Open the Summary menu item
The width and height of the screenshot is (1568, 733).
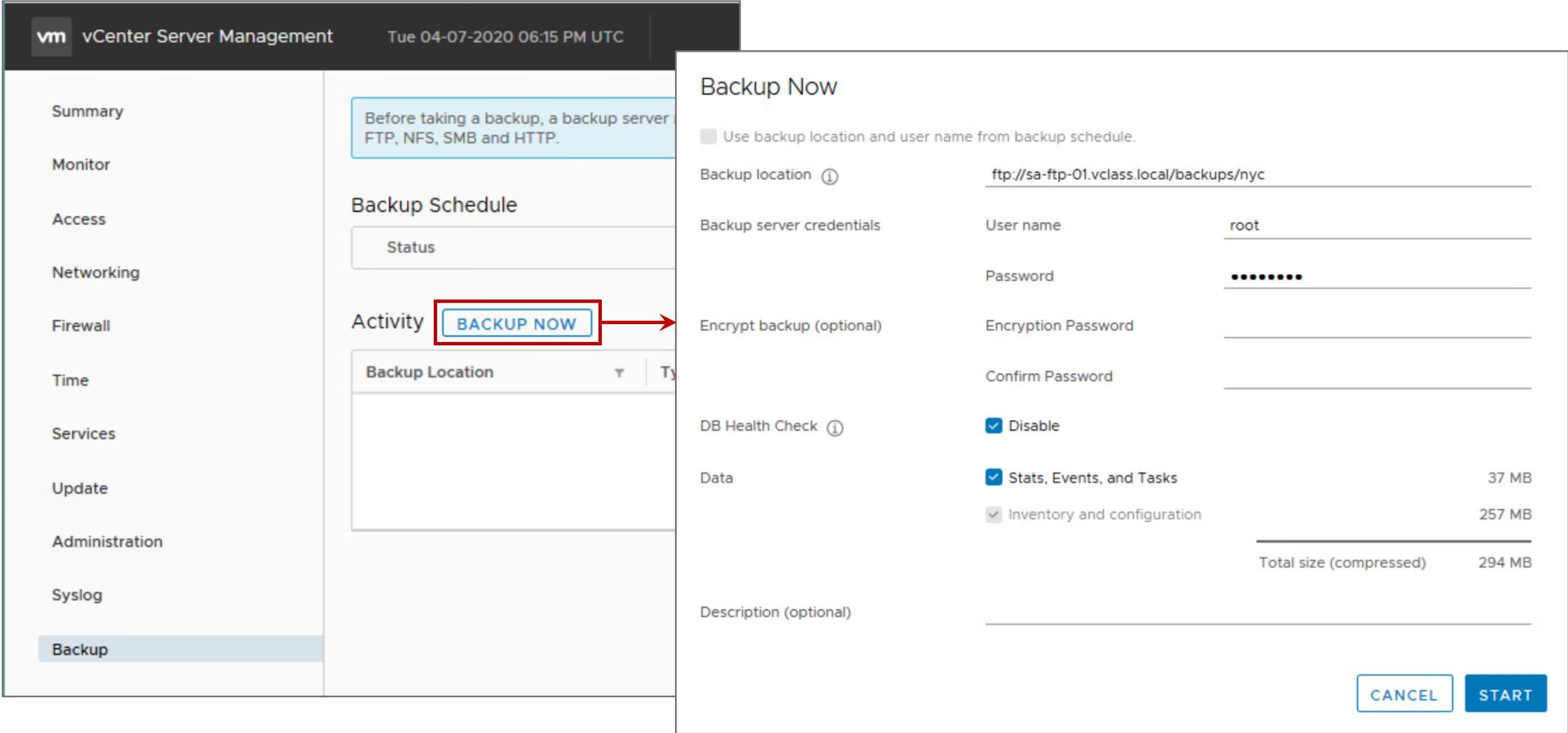(87, 111)
